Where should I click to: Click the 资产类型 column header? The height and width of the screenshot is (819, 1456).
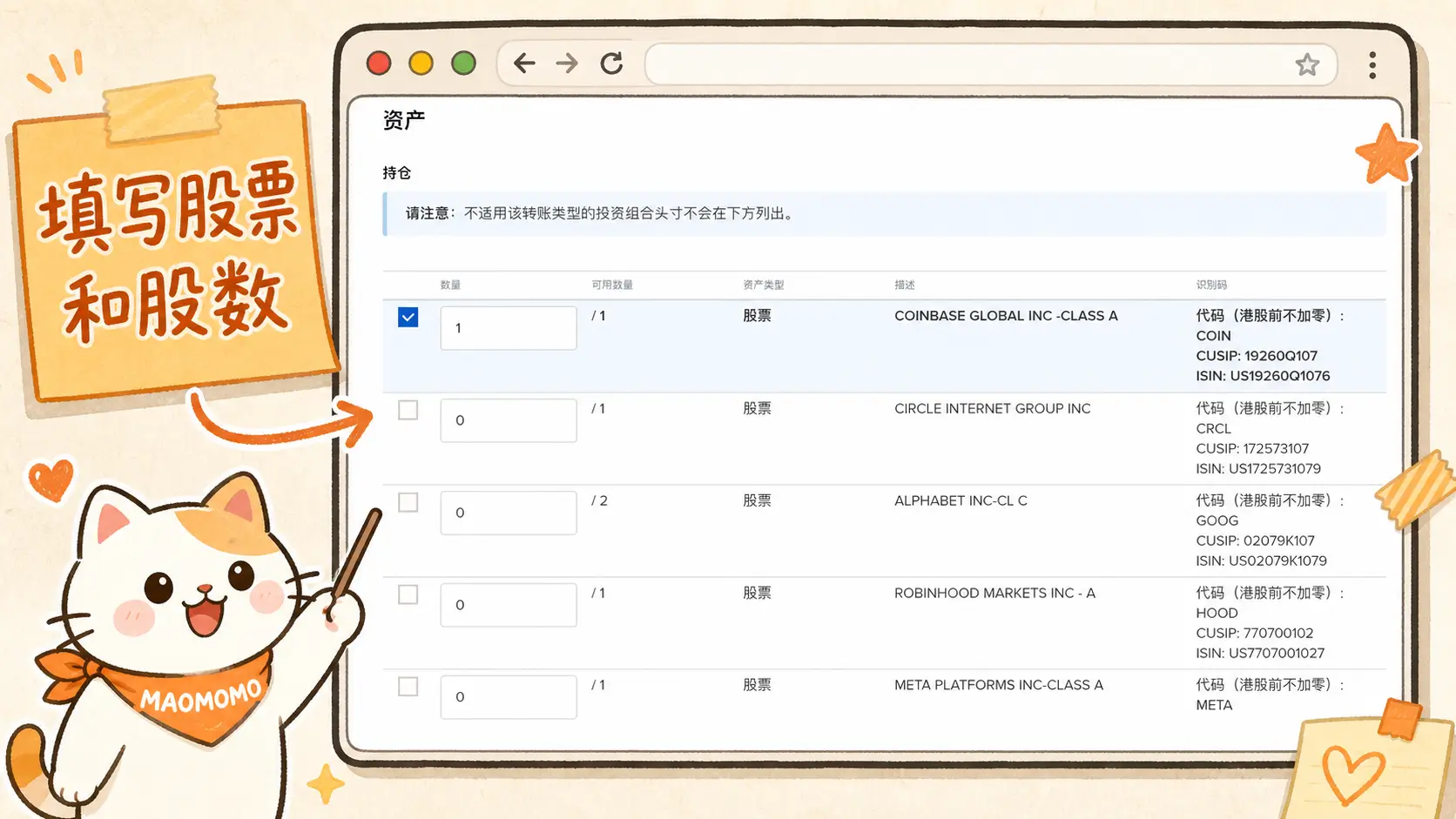764,285
